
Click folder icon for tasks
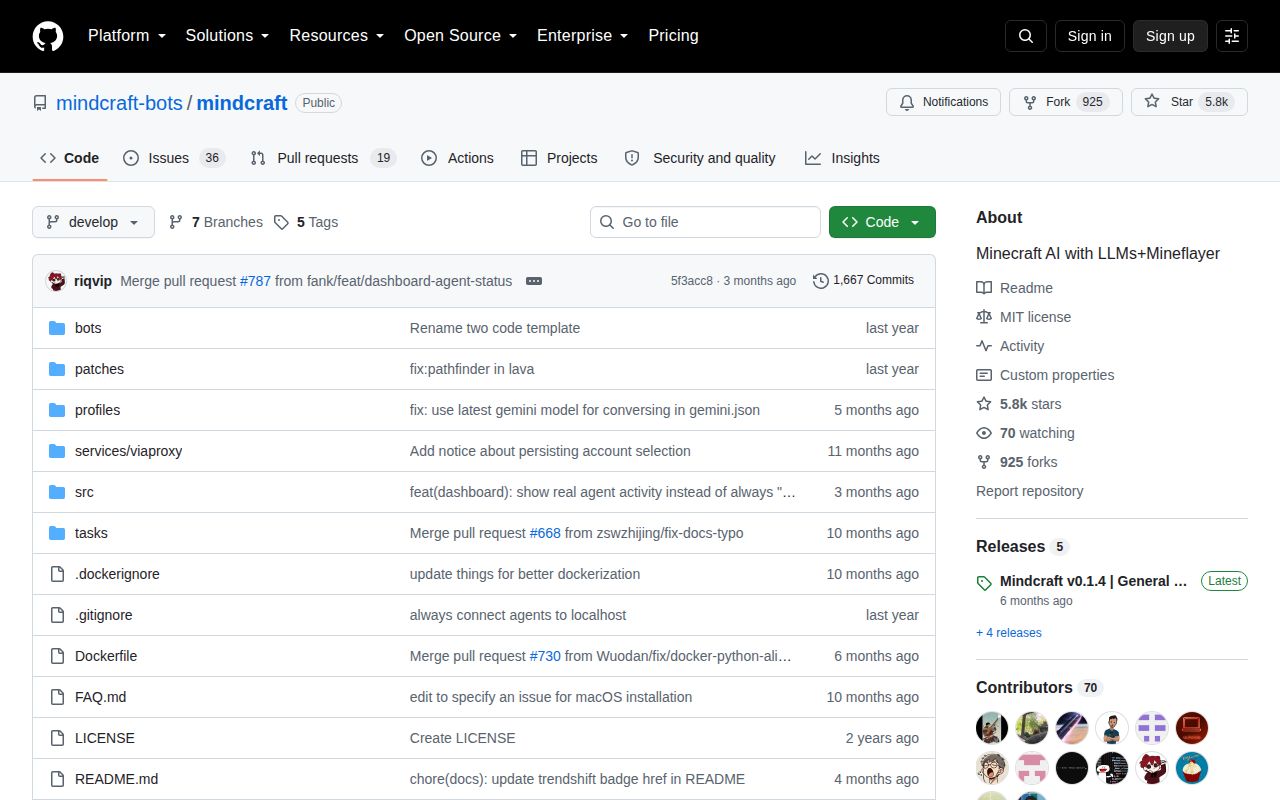click(57, 533)
